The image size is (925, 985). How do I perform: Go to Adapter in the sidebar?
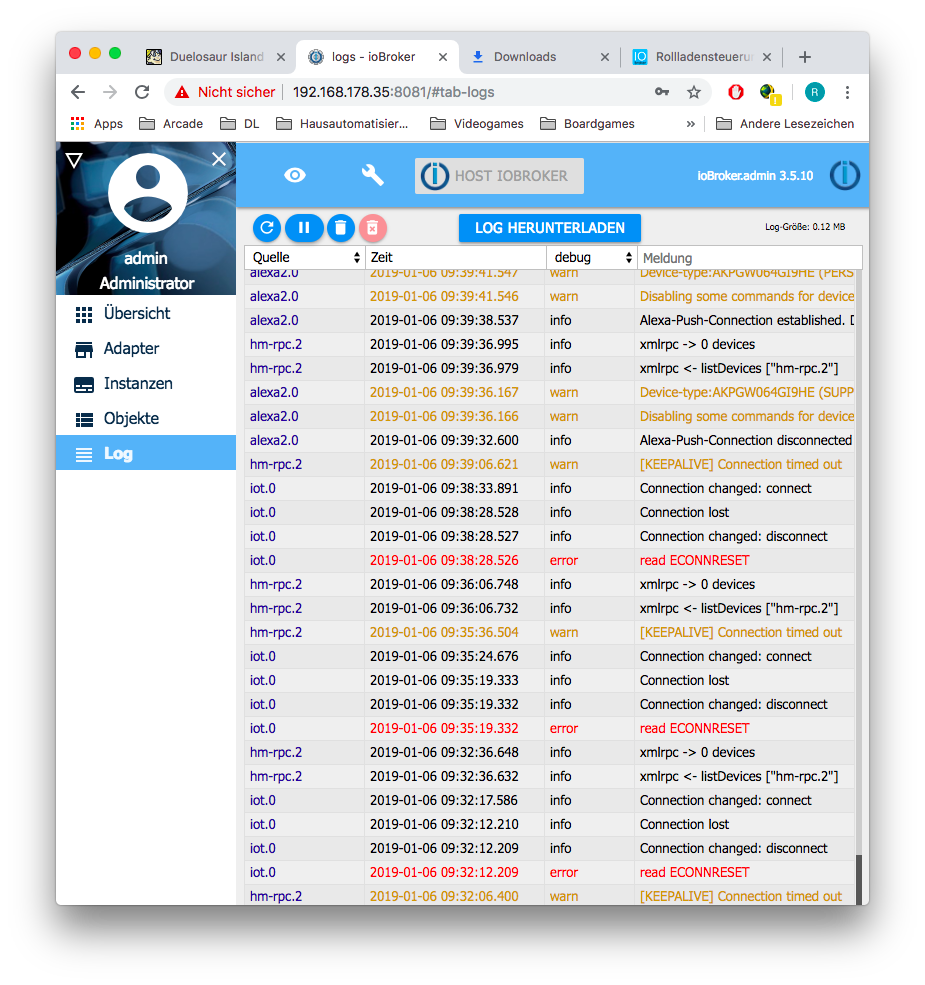(x=146, y=349)
